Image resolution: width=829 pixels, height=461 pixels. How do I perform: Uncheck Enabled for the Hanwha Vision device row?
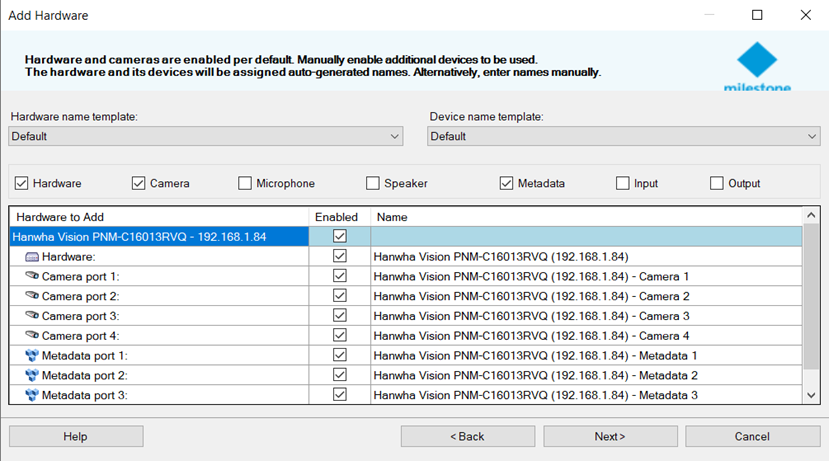[340, 236]
